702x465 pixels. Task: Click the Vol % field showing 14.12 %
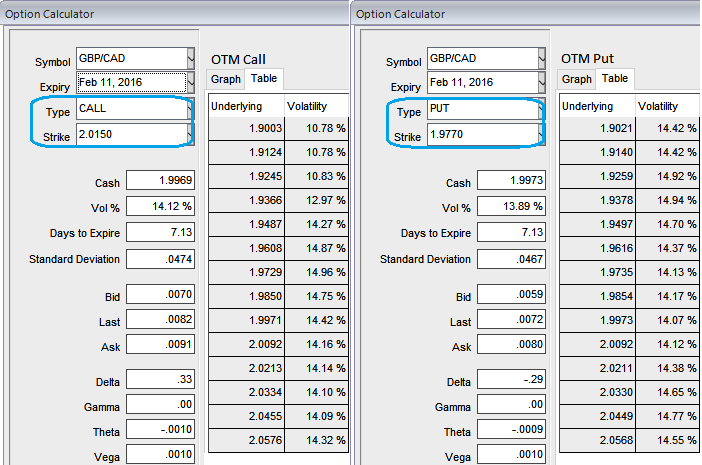[161, 206]
